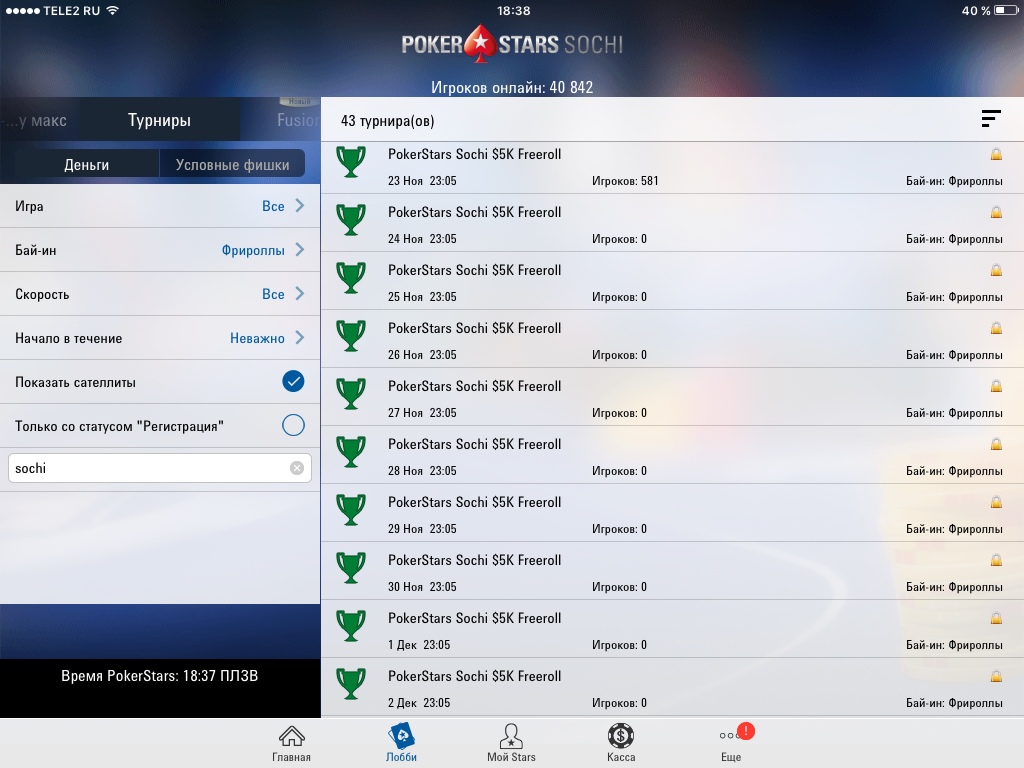
Task: Tap lock icon on 2 Дек tournament
Action: coord(996,677)
